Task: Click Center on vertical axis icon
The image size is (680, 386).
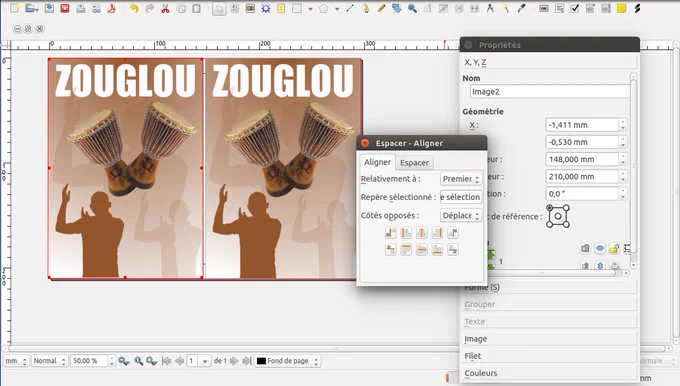Action: pyautogui.click(x=422, y=233)
